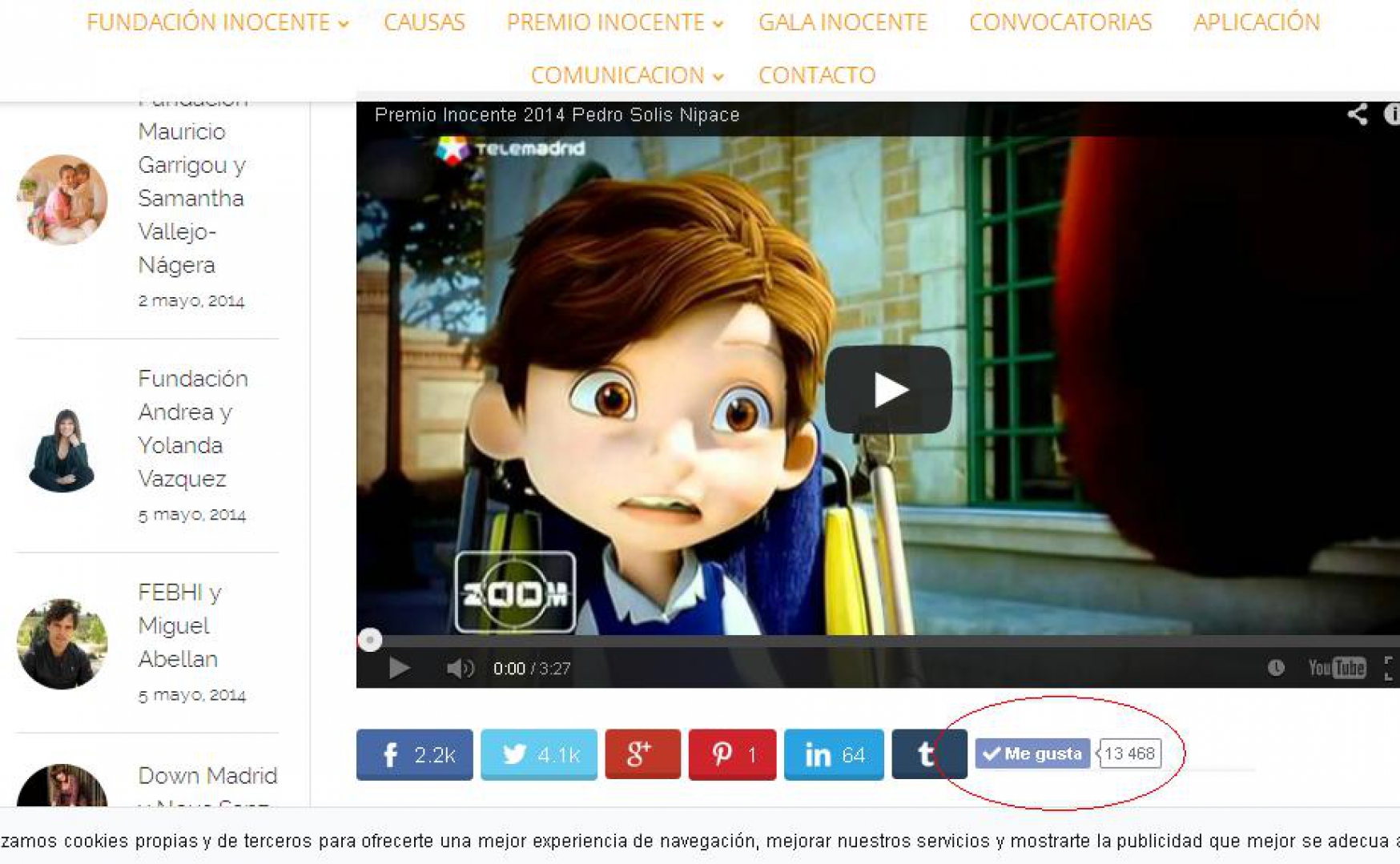Click the Twitter share button
Screen dimensions: 1400x864
coord(538,754)
